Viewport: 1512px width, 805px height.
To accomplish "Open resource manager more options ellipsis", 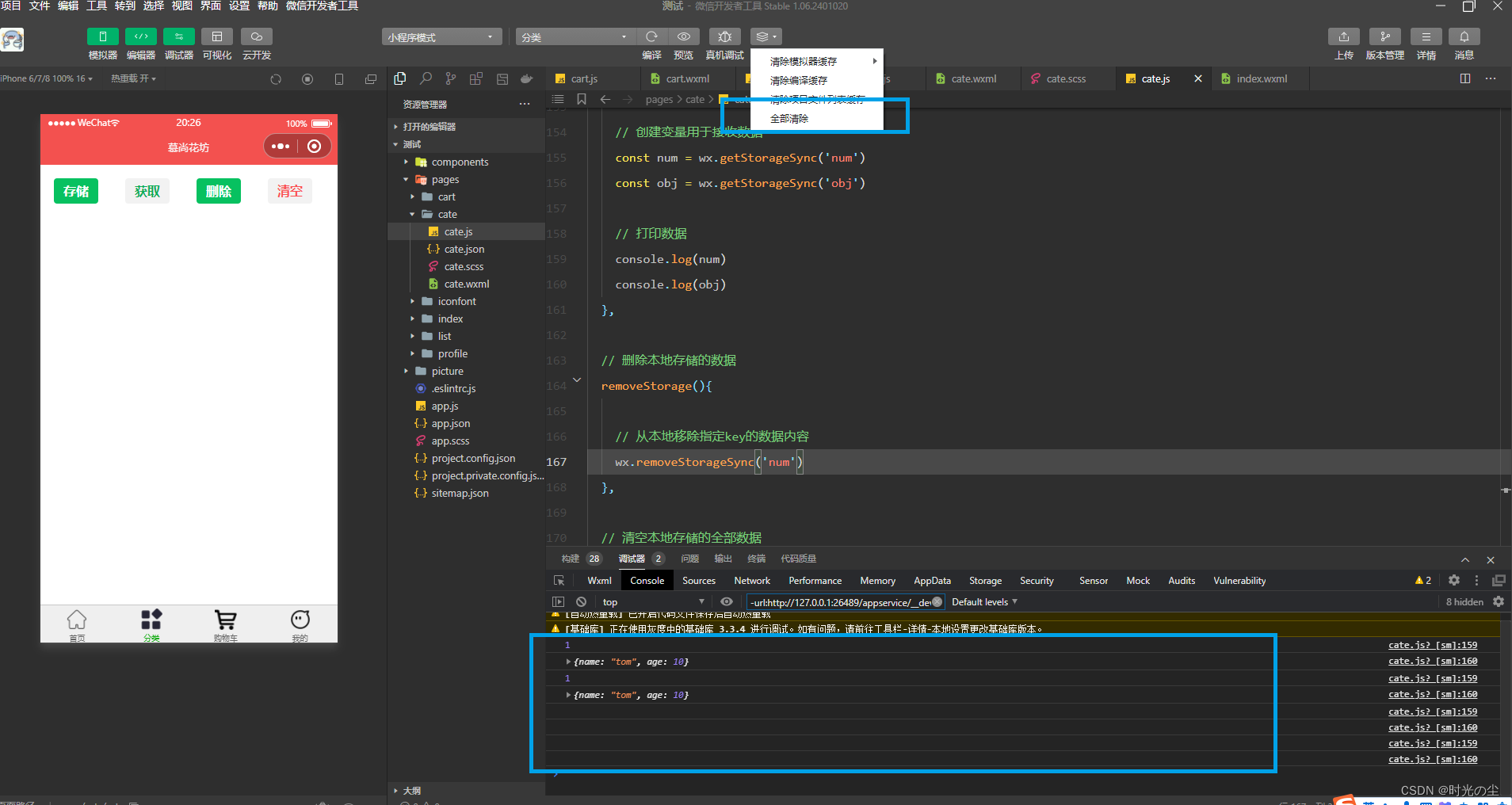I will (525, 104).
